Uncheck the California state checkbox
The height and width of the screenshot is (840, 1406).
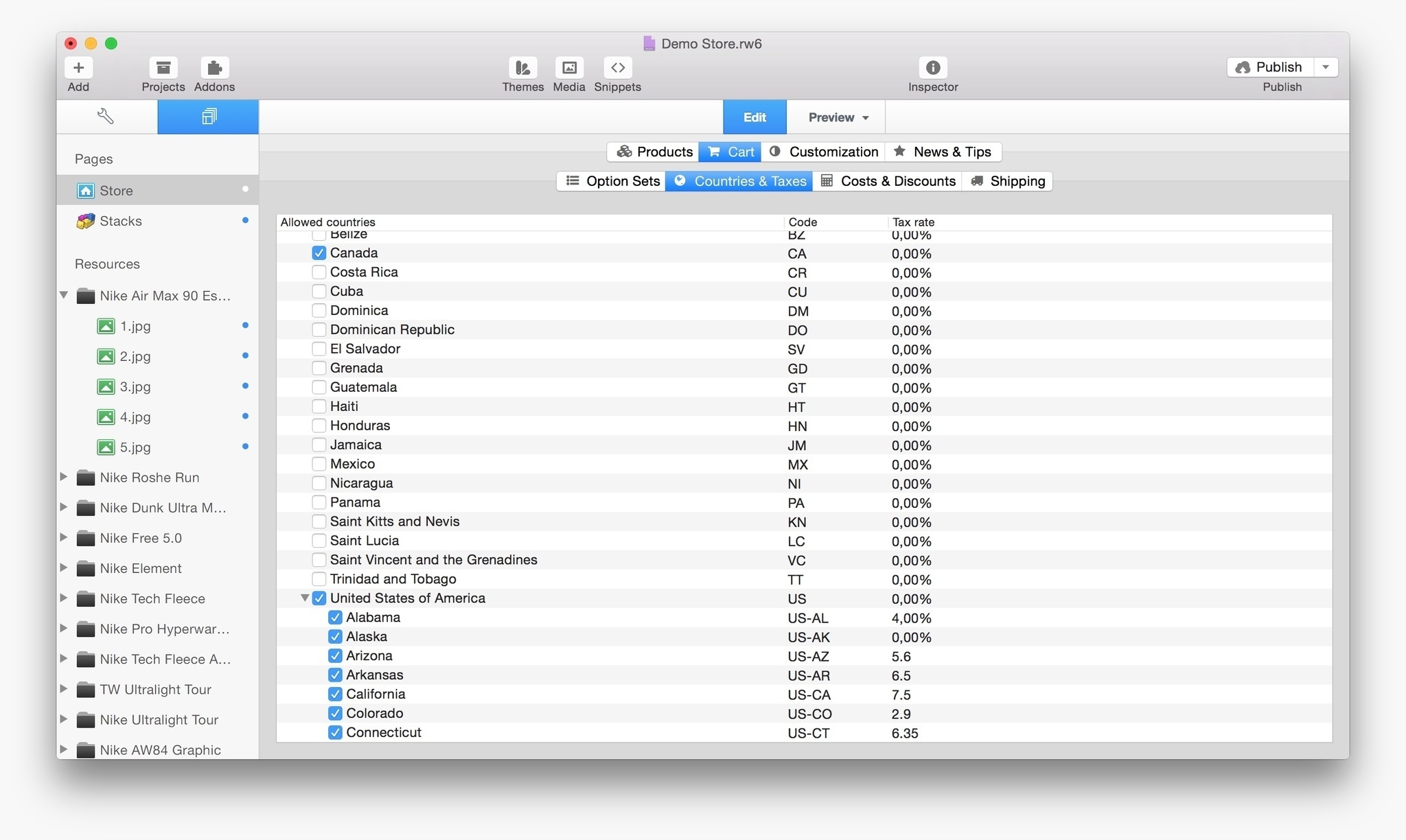[335, 695]
